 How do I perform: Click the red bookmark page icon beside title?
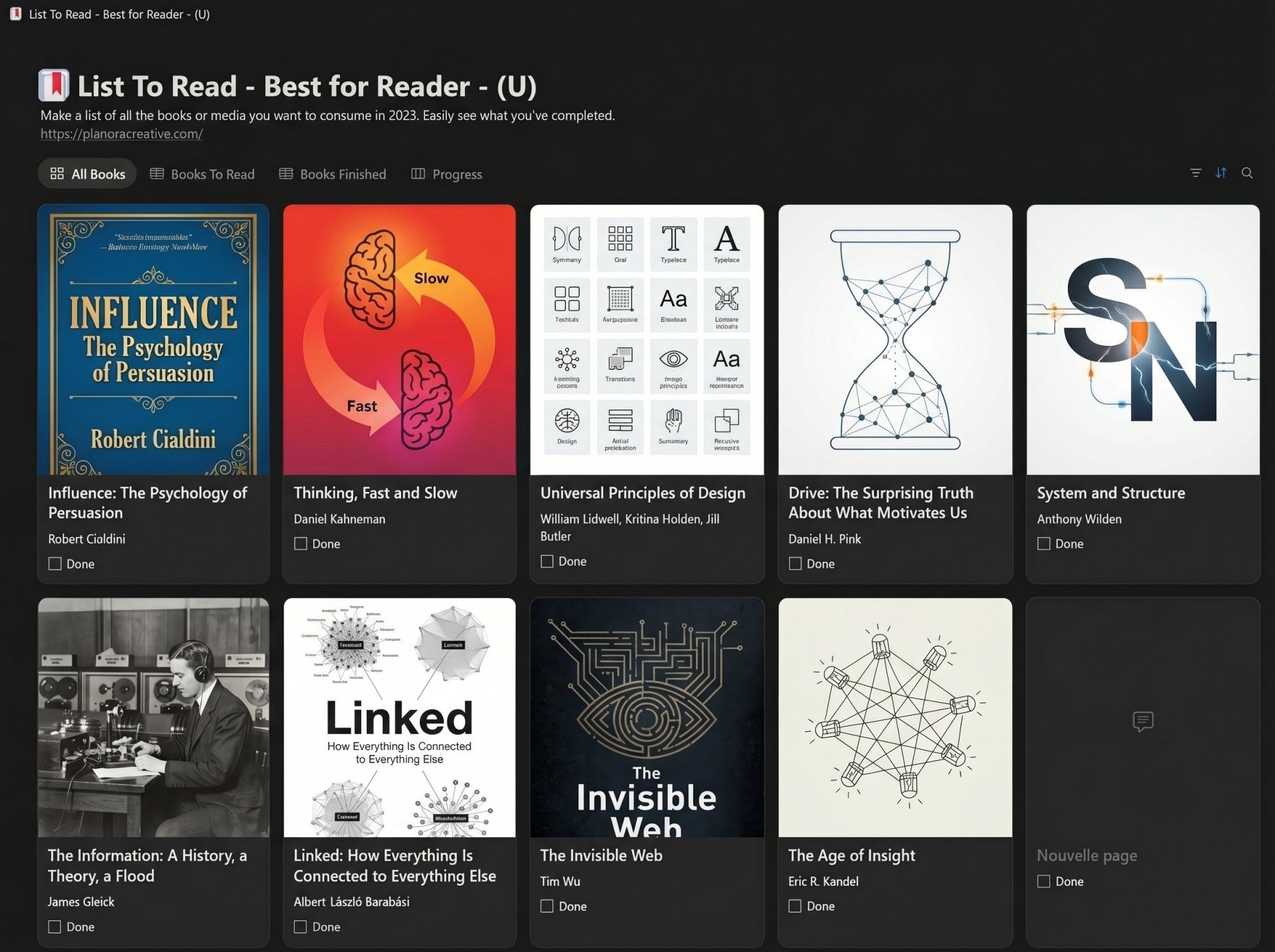(54, 86)
